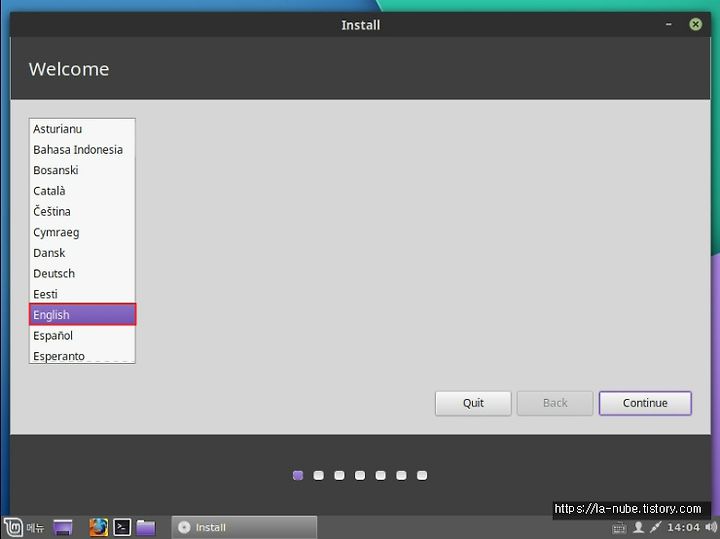Open the Linux Mint menu button

click(x=24, y=527)
